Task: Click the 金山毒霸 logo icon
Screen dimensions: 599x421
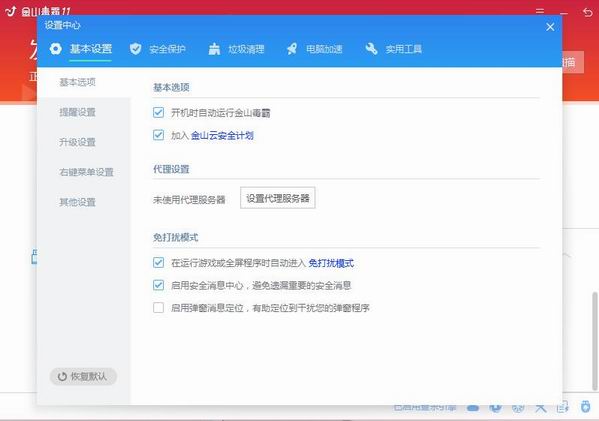Action: tap(11, 11)
